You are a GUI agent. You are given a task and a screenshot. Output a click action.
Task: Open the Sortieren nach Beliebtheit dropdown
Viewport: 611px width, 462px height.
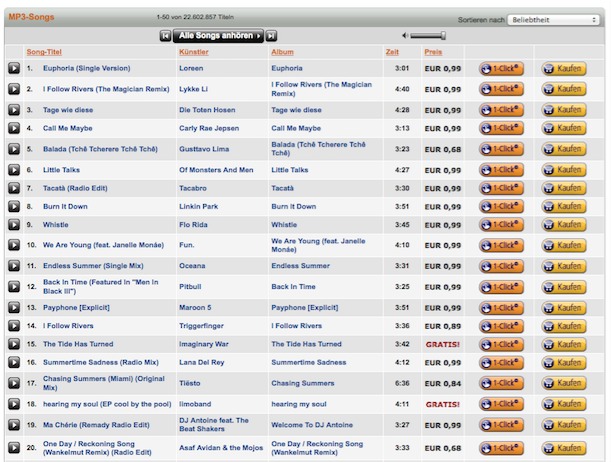553,19
